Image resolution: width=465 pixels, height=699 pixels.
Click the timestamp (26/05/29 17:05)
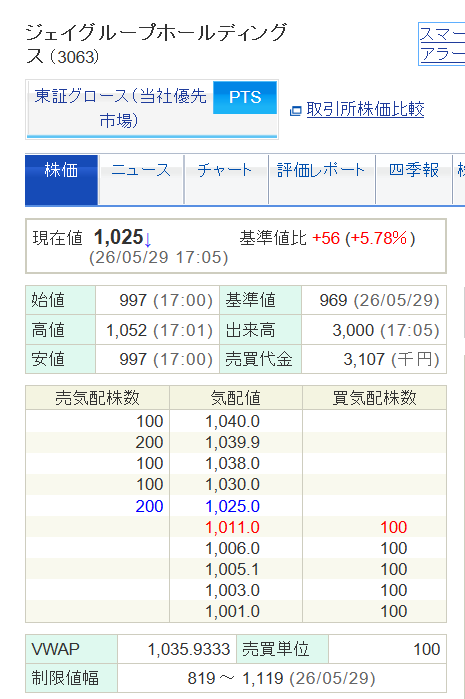point(159,258)
